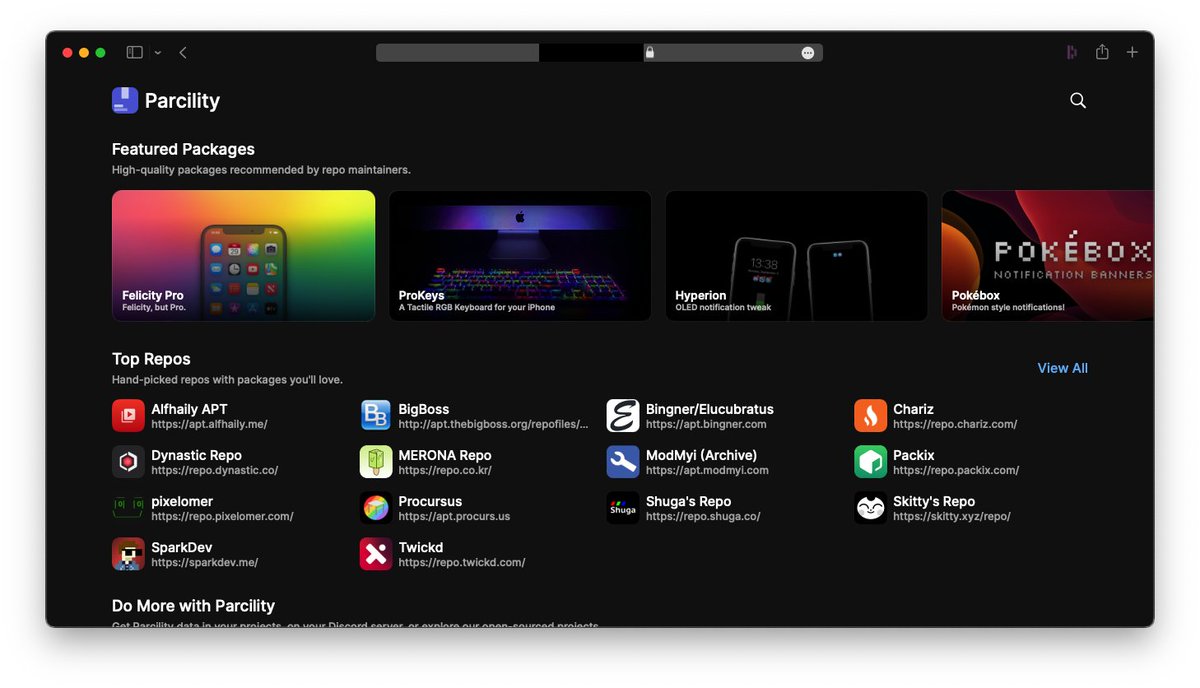This screenshot has height=688, width=1200.
Task: Click the Alfhaily APT repo icon
Action: pyautogui.click(x=128, y=416)
